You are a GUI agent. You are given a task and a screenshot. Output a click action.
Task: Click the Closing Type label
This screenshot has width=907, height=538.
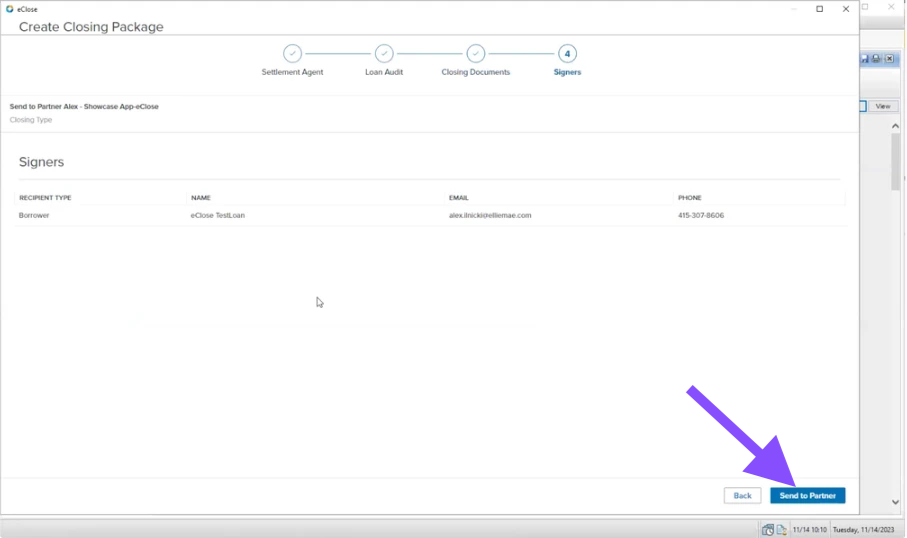pyautogui.click(x=31, y=120)
